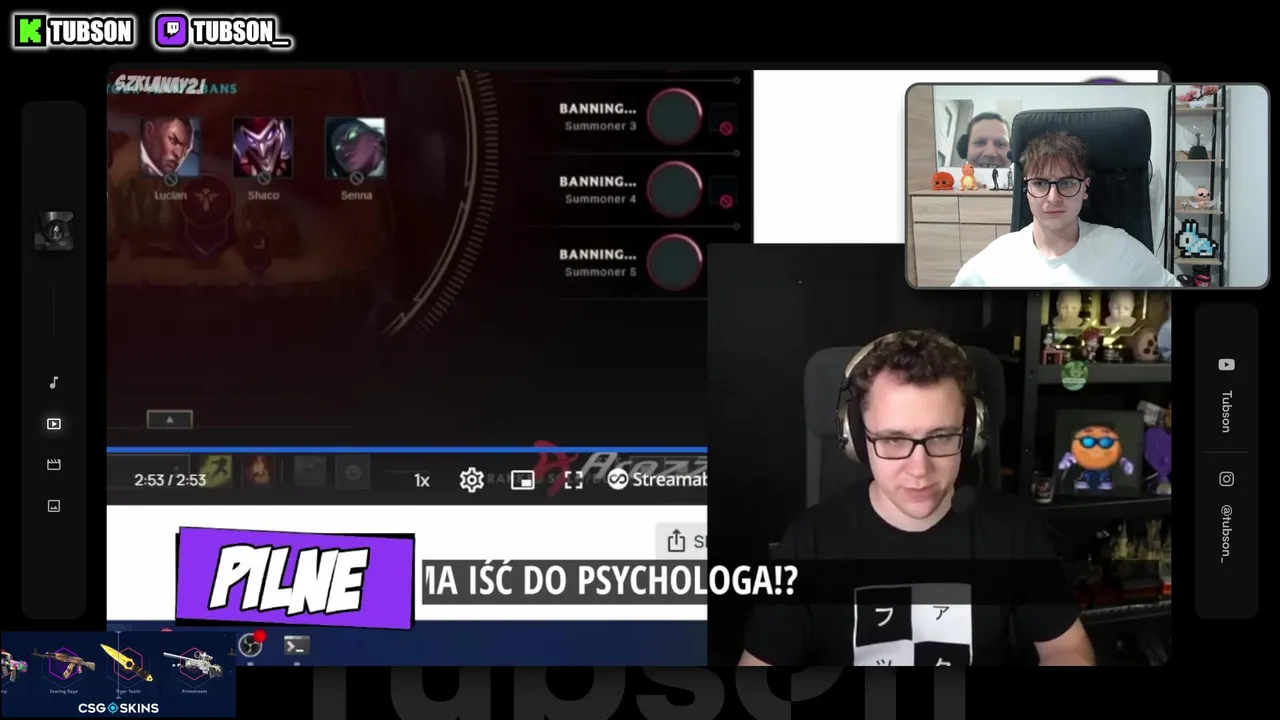
Task: Open the clapperboard sidebar icon
Action: click(x=54, y=465)
